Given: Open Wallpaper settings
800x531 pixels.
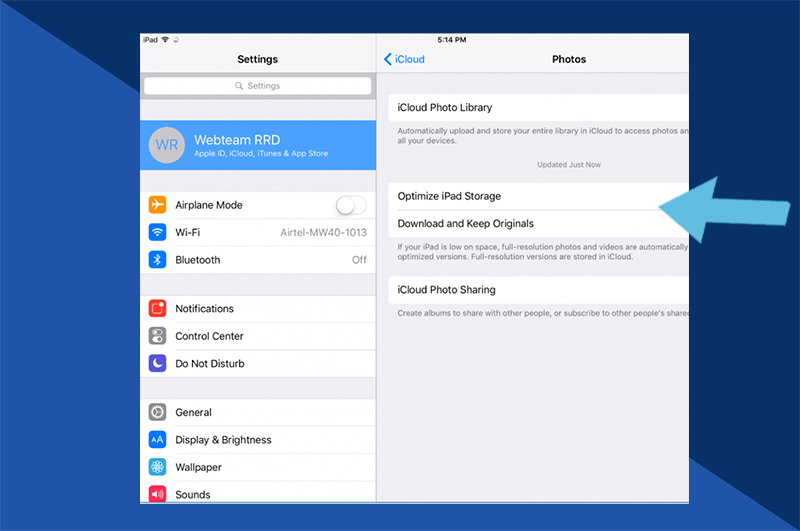Looking at the screenshot, I should pos(258,467).
